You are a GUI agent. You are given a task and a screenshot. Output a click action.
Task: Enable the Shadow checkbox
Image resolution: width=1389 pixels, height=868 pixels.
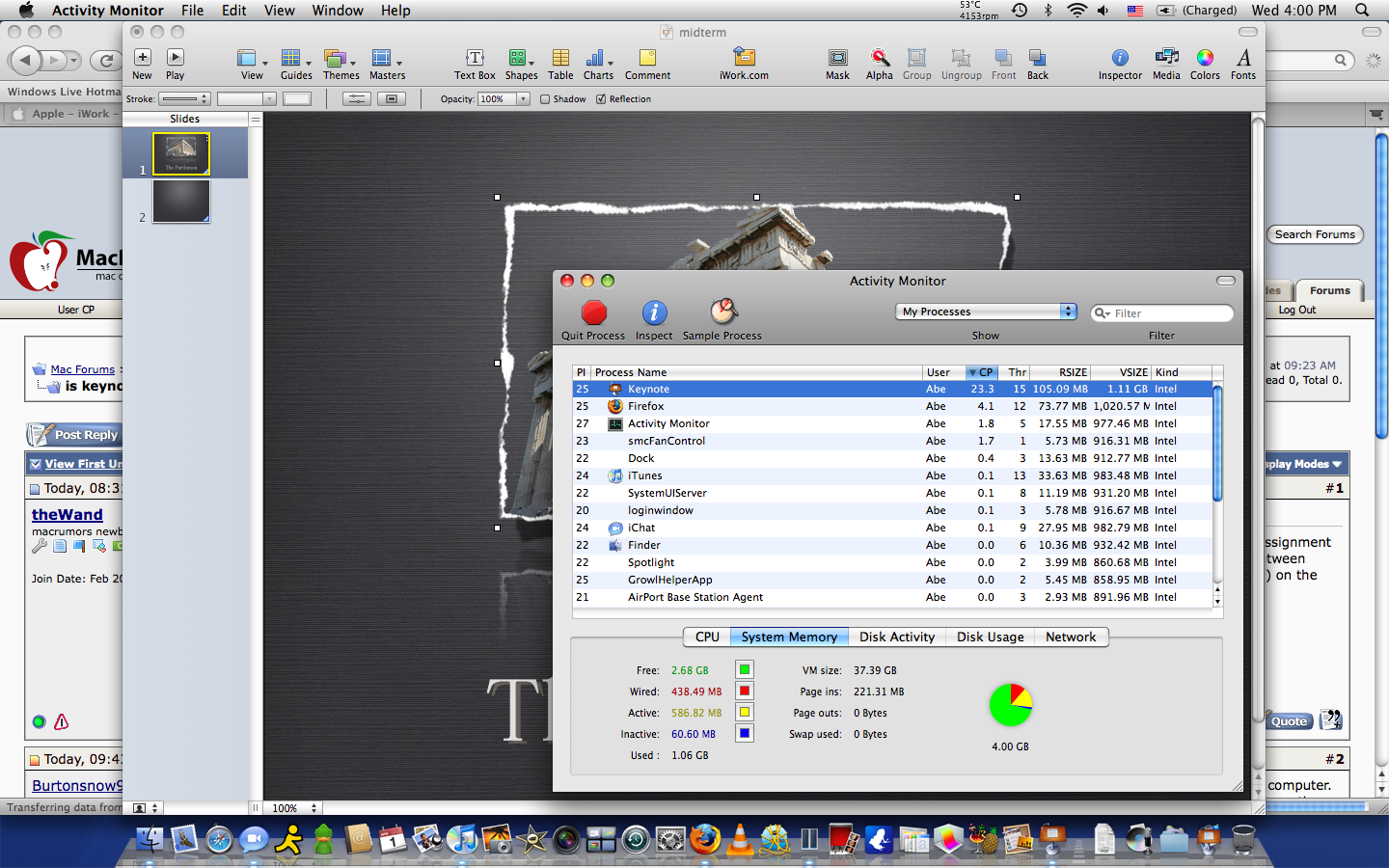[545, 99]
